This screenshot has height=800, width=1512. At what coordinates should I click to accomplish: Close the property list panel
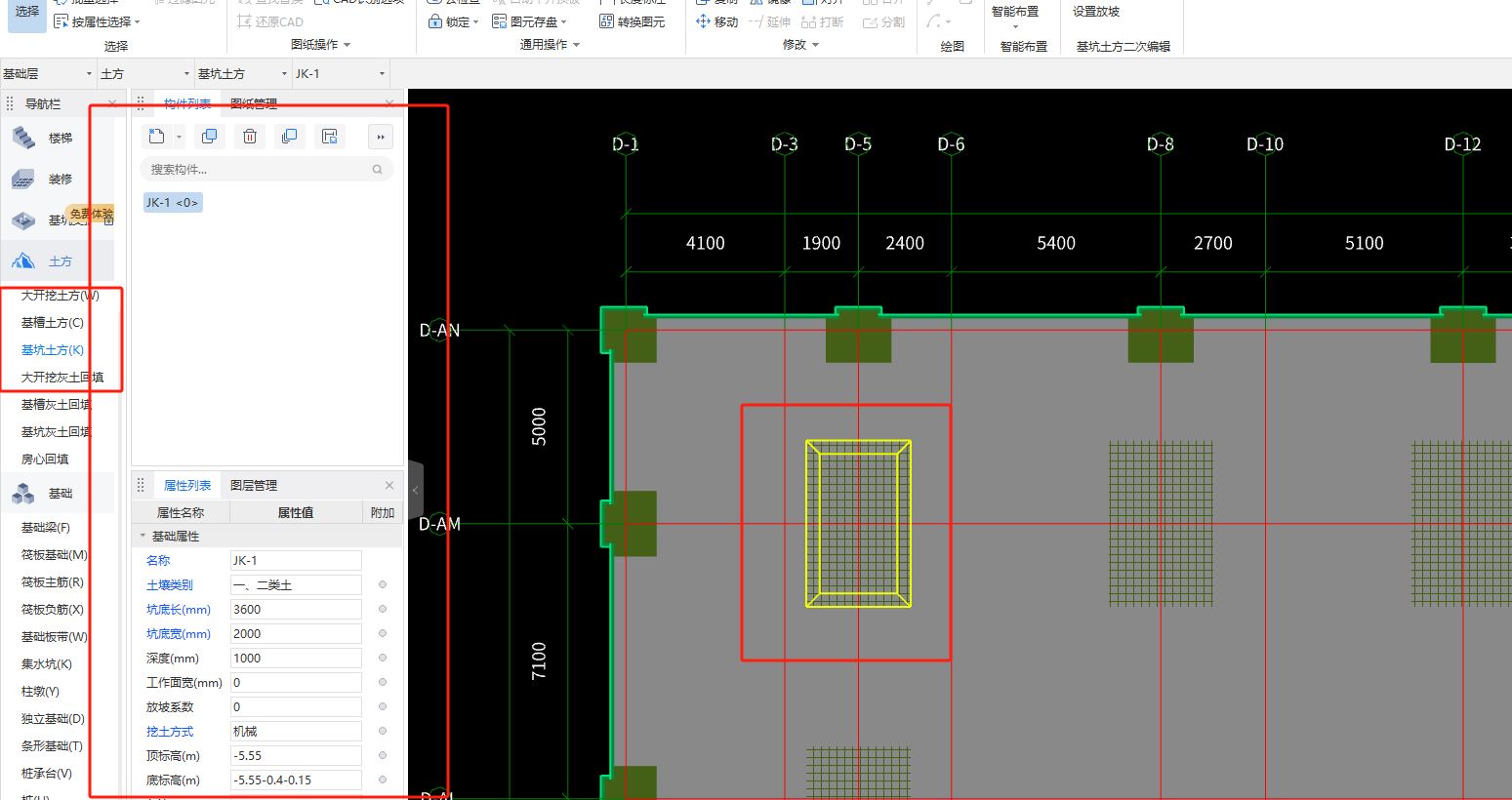point(389,485)
